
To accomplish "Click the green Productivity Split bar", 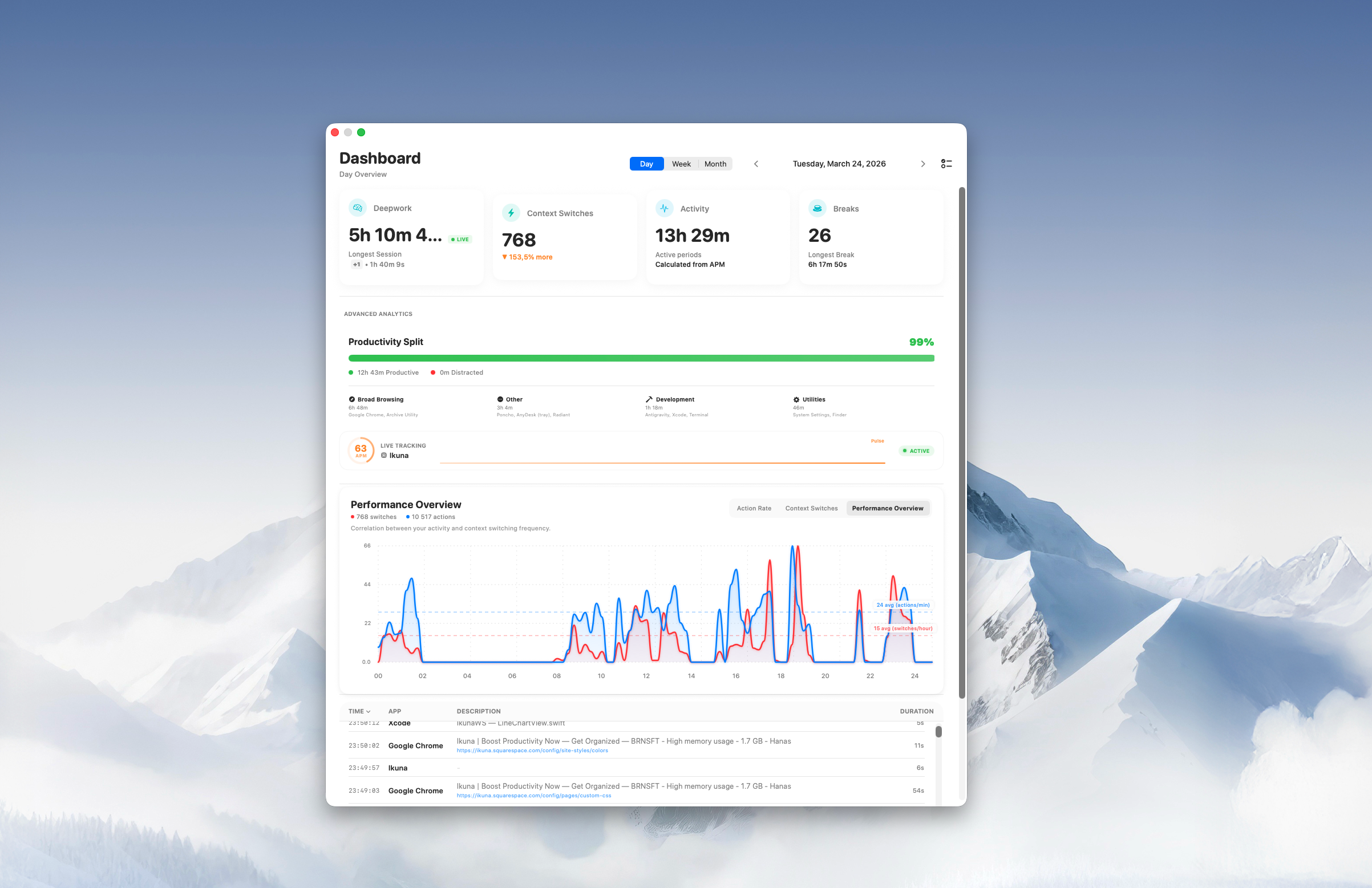I will pyautogui.click(x=641, y=358).
